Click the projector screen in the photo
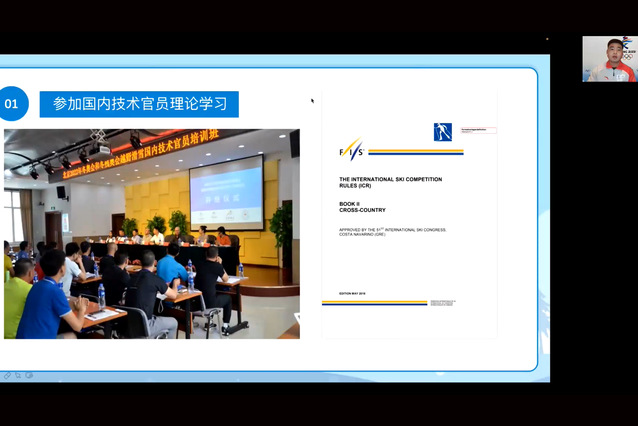The image size is (638, 426). tap(226, 190)
